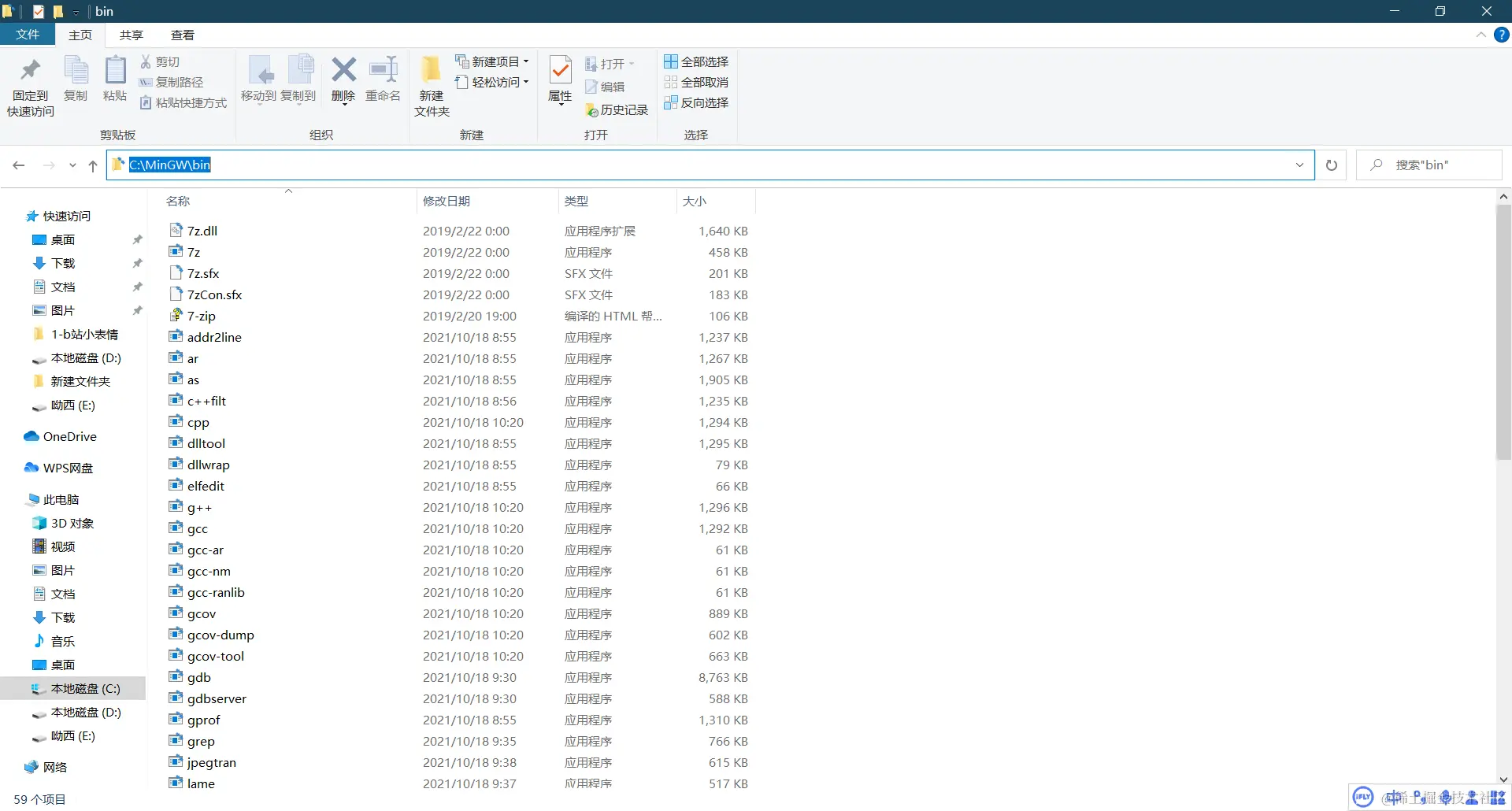This screenshot has width=1512, height=811.
Task: Click the Refresh button beside address bar
Action: click(1332, 165)
